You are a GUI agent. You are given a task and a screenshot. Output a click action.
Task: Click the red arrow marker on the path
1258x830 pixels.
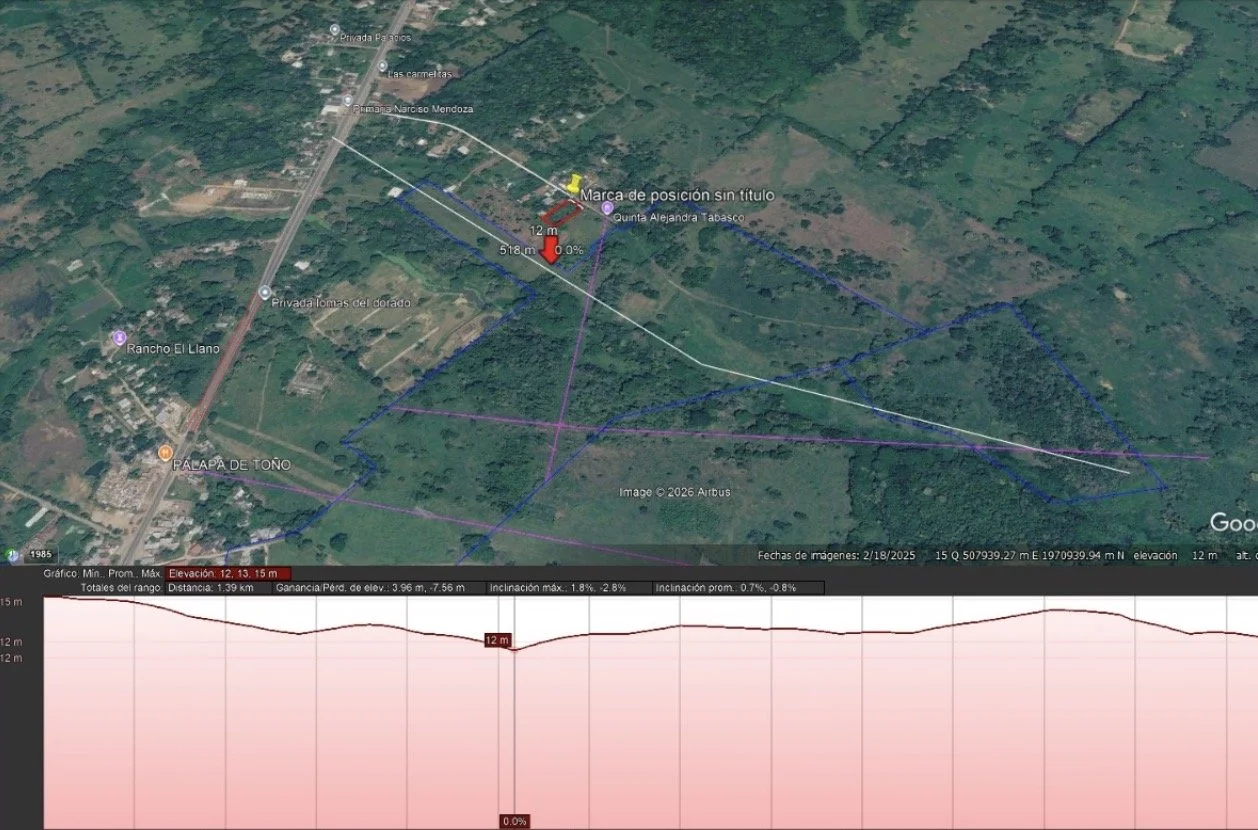548,250
